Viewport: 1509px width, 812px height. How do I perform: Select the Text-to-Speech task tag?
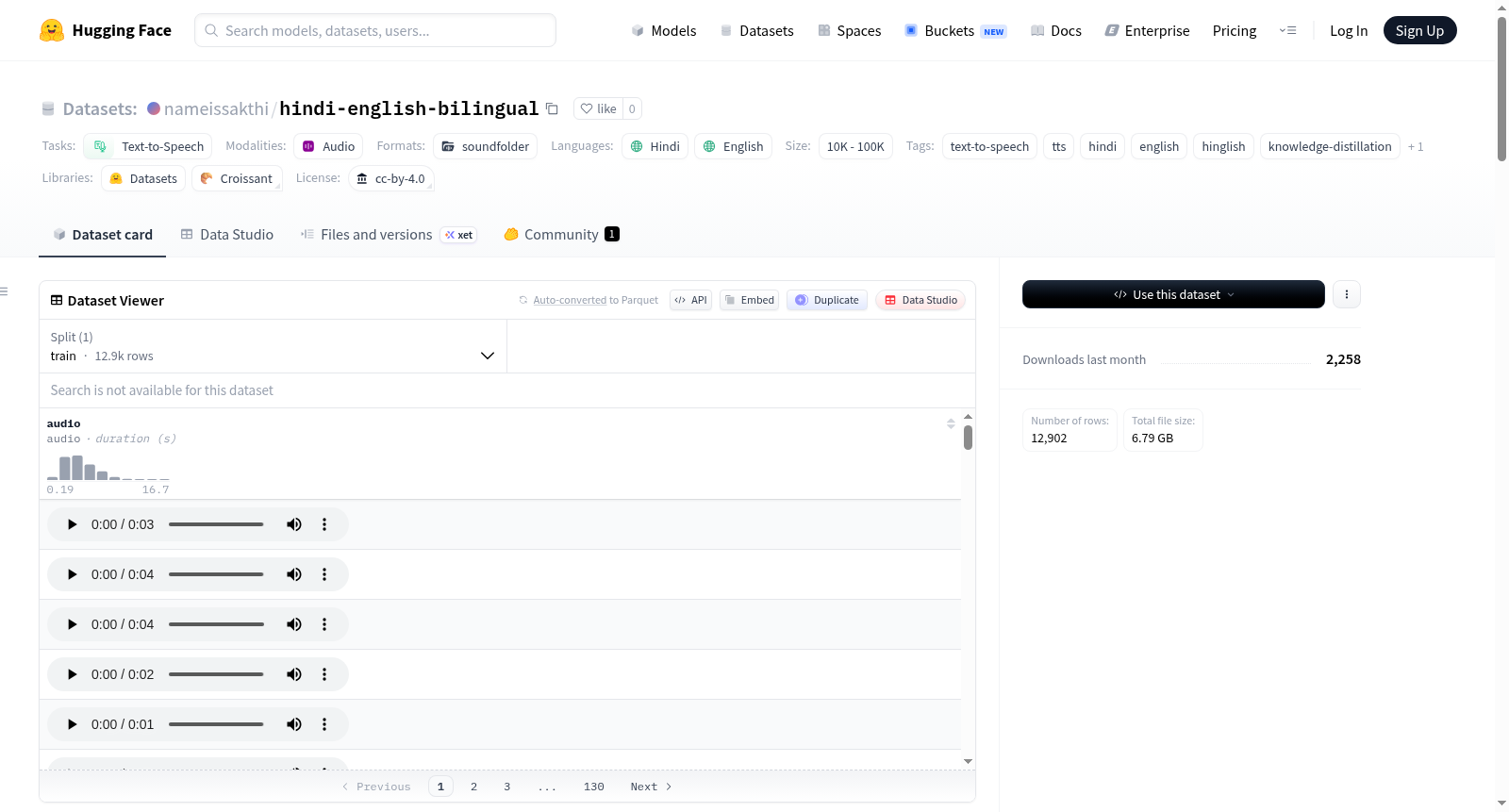148,146
